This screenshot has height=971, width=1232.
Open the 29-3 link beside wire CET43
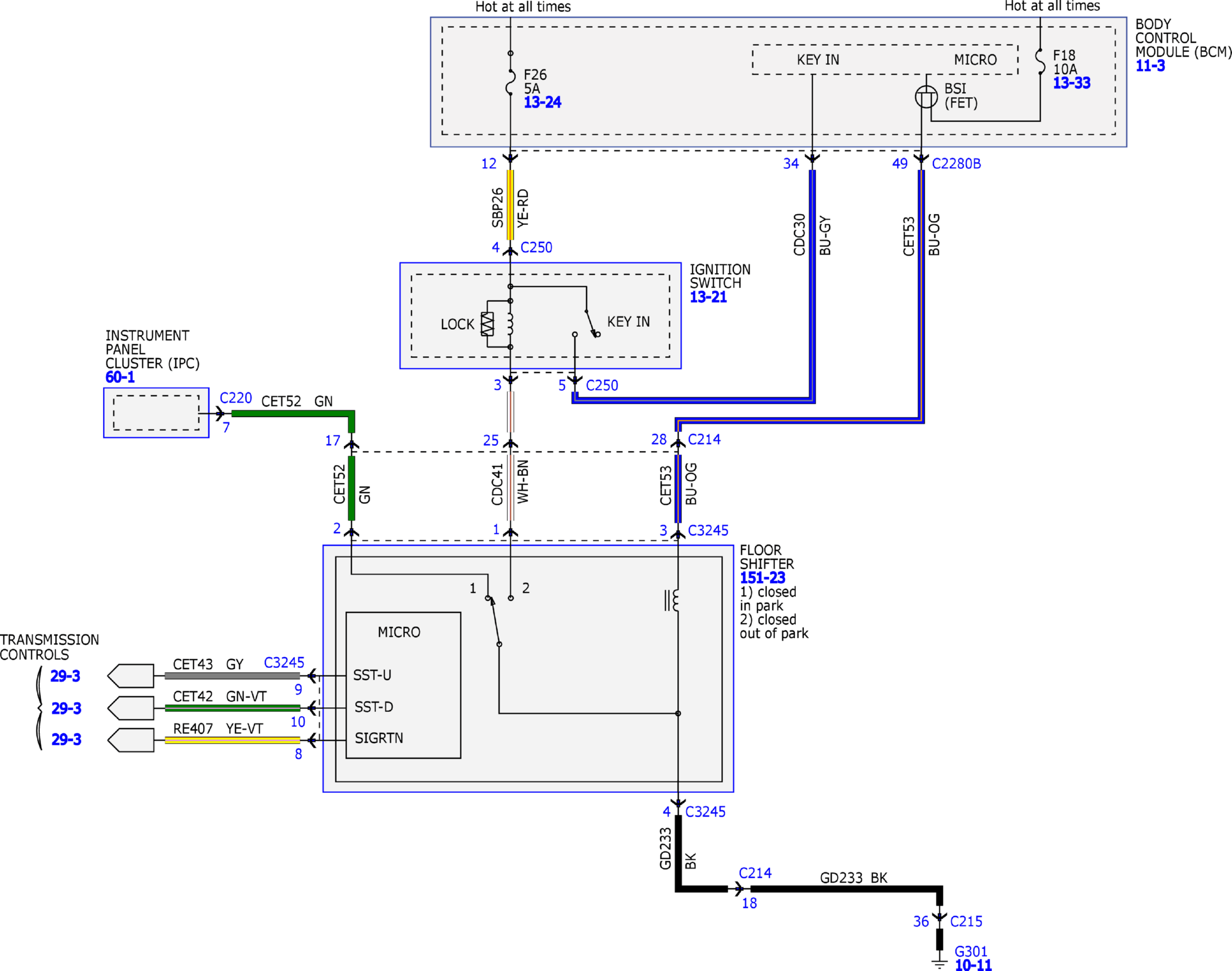[x=65, y=676]
